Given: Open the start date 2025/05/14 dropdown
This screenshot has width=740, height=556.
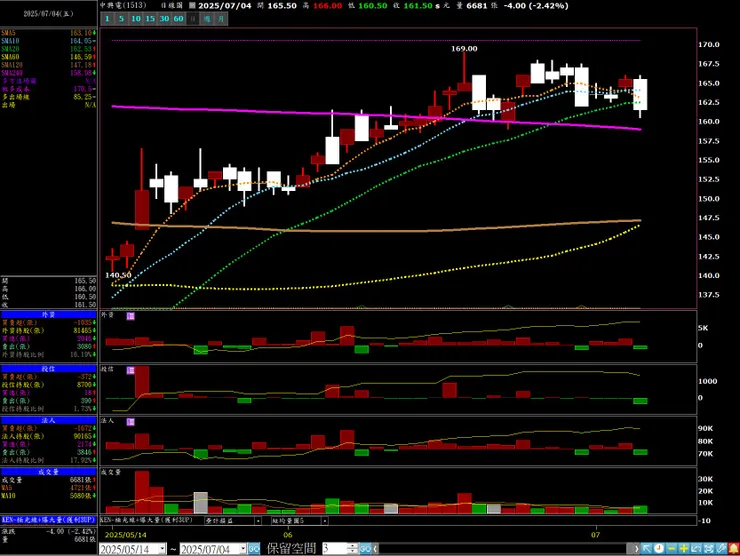Looking at the screenshot, I should pyautogui.click(x=162, y=549).
